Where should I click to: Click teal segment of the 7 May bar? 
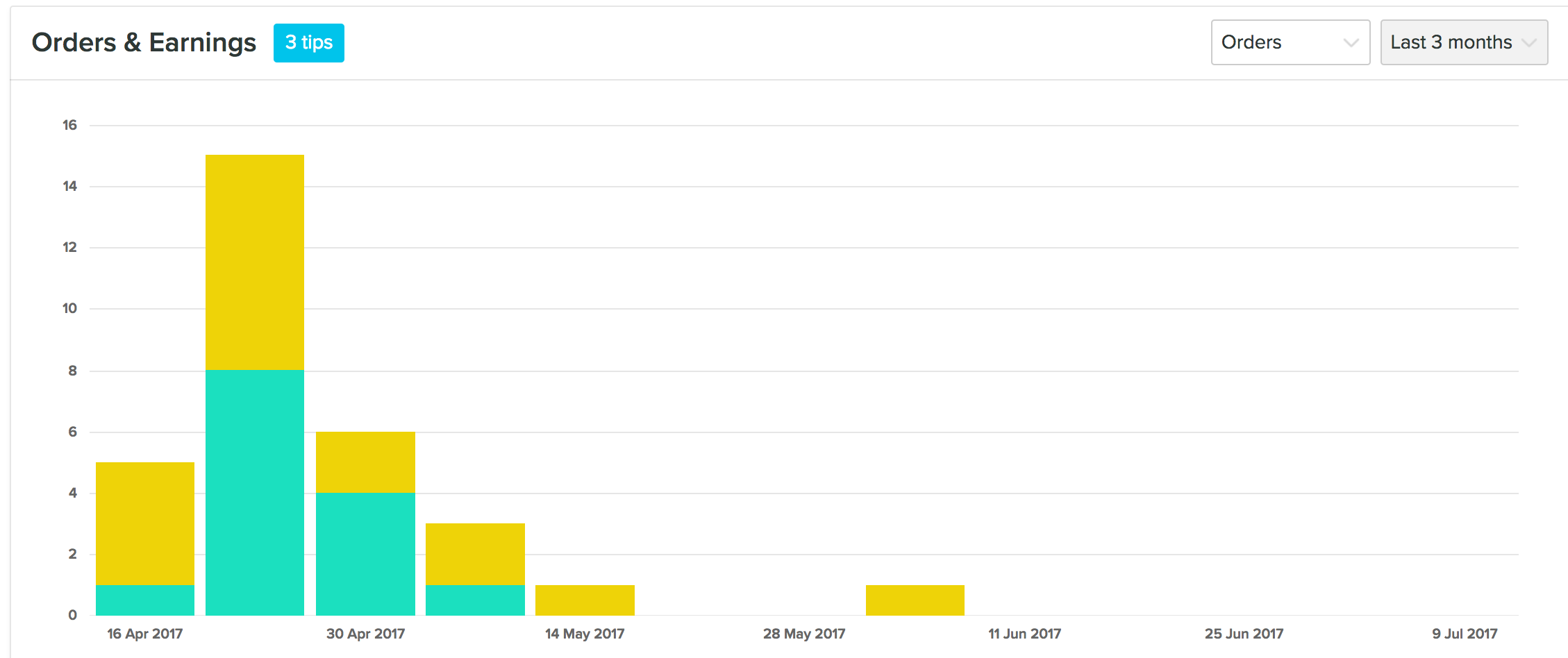(475, 600)
